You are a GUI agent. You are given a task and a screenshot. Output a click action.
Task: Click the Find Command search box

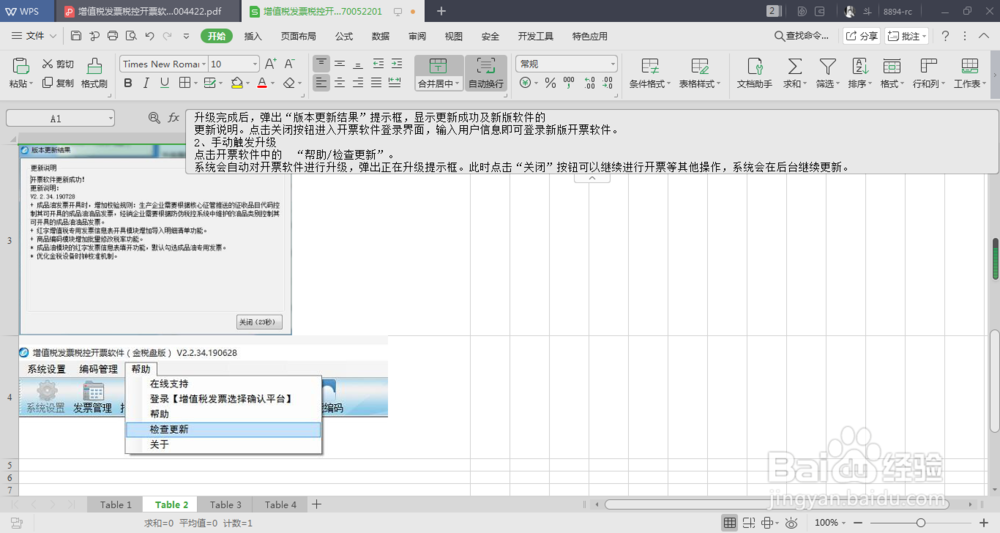point(802,36)
